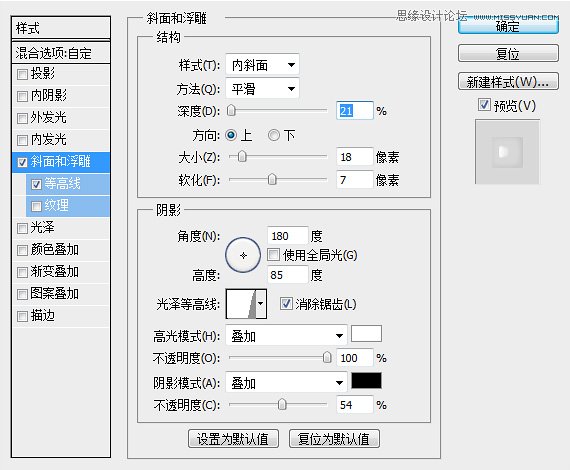Select the 等高线 sub-item label

coord(62,184)
